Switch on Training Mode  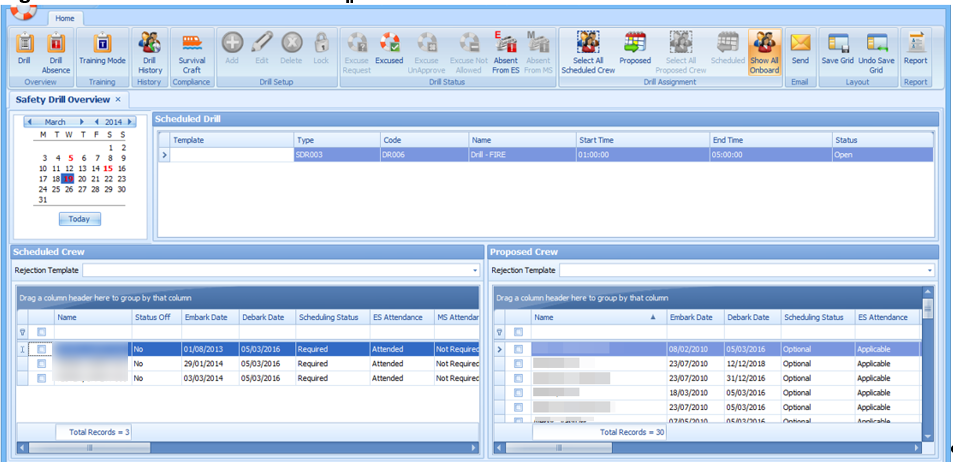pyautogui.click(x=102, y=49)
